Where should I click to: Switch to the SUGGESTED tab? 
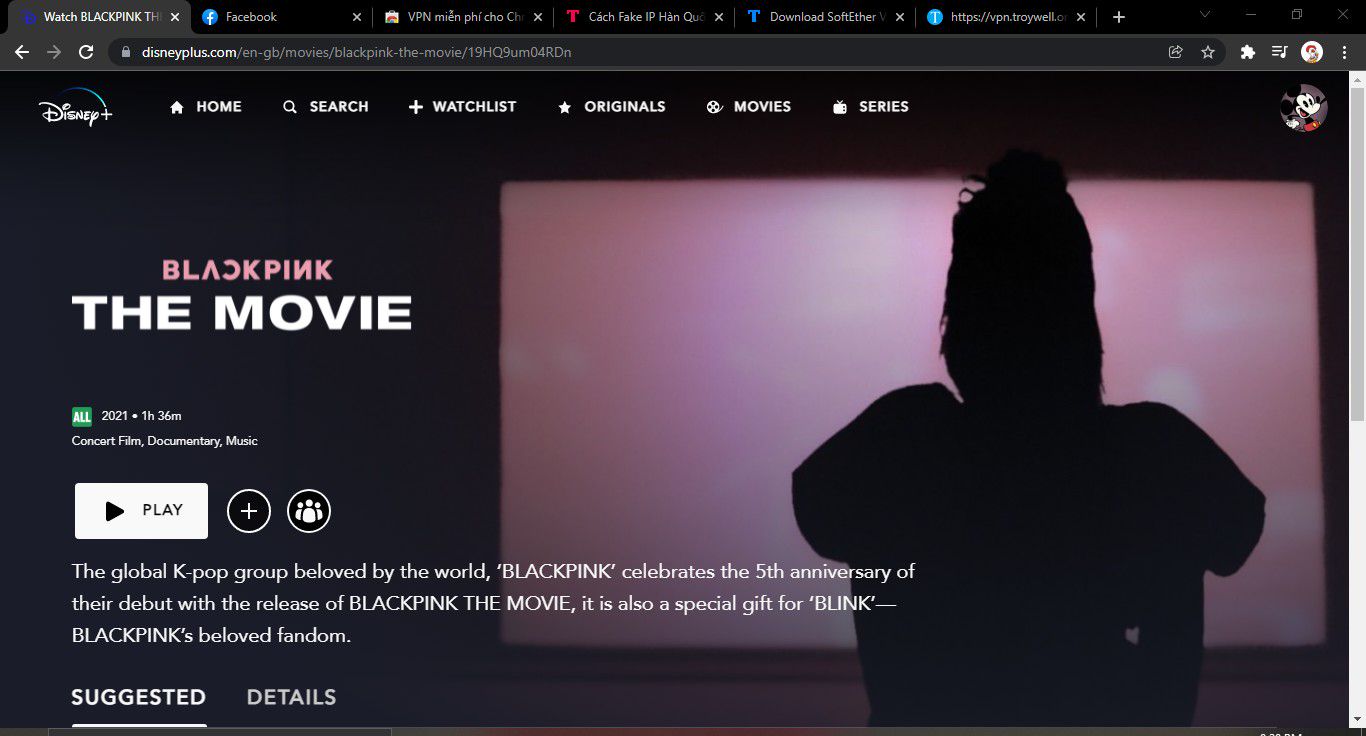click(x=138, y=697)
